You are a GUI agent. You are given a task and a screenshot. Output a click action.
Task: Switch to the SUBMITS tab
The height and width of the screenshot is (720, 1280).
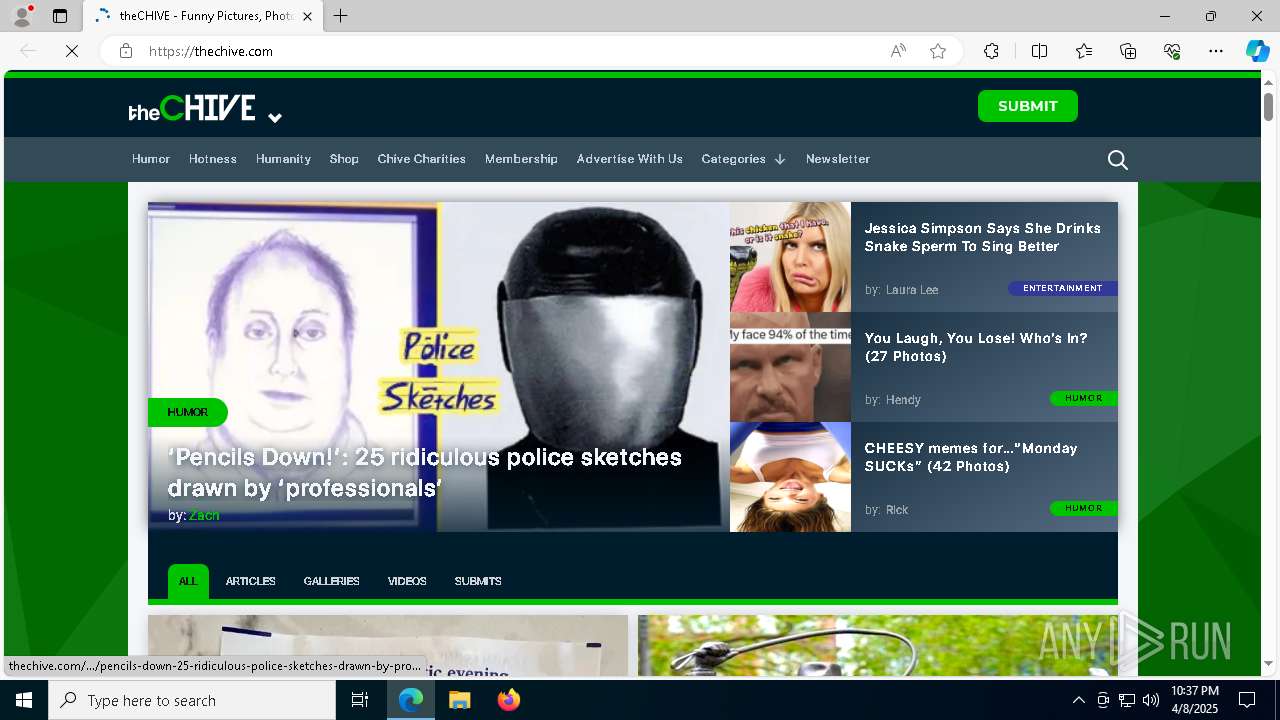[x=478, y=581]
